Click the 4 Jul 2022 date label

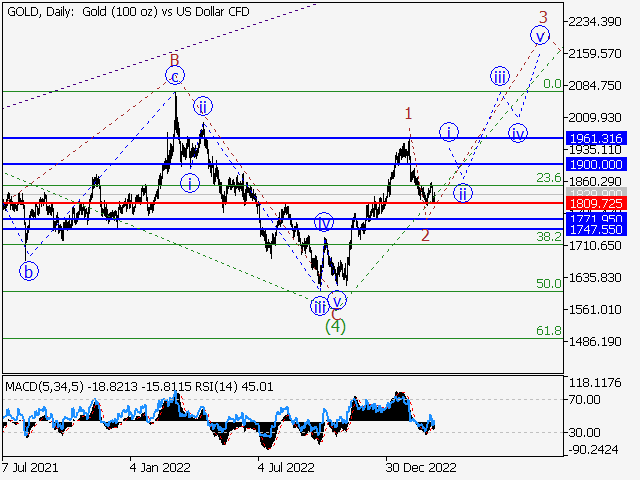[x=286, y=467]
